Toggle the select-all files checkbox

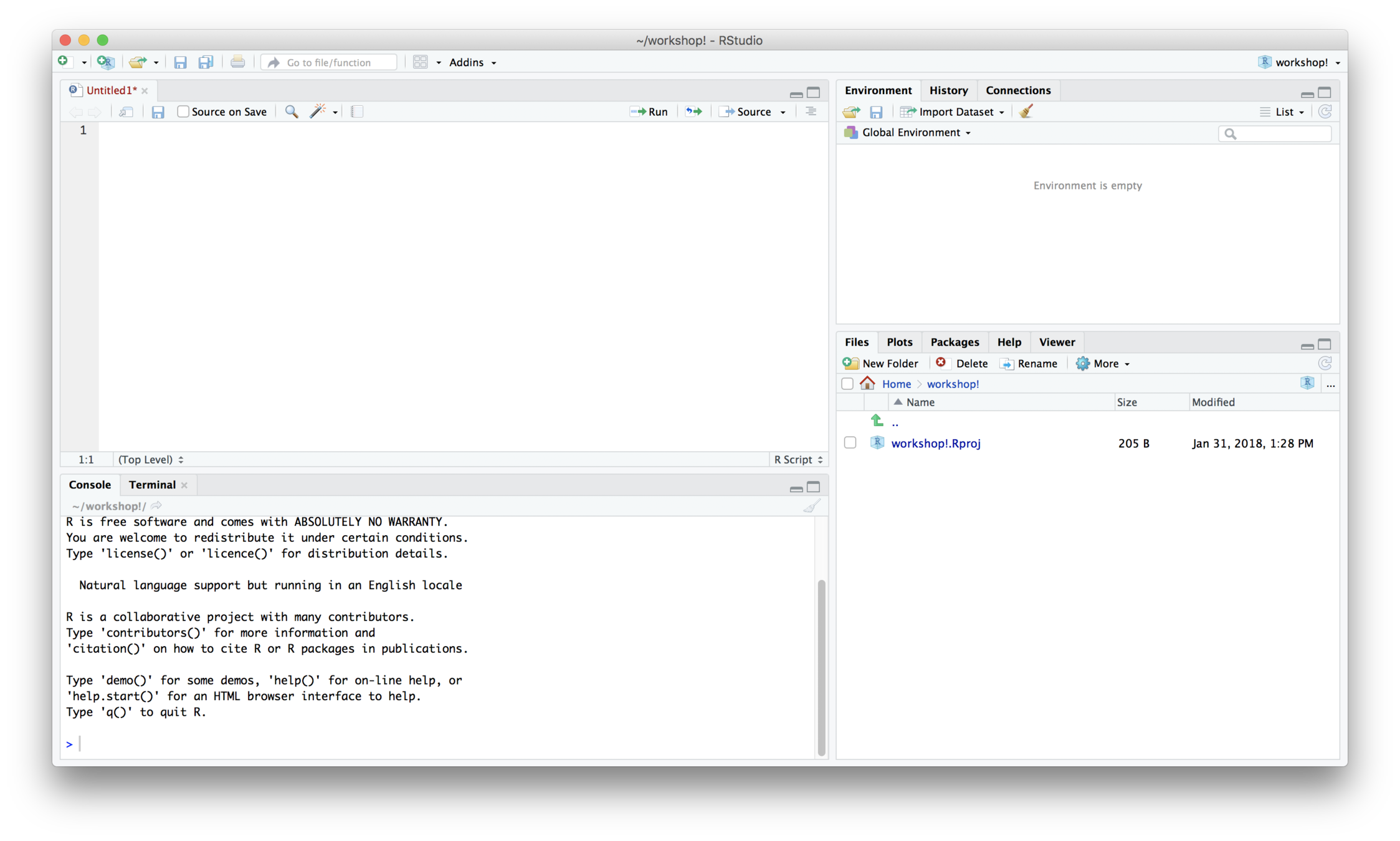click(847, 384)
